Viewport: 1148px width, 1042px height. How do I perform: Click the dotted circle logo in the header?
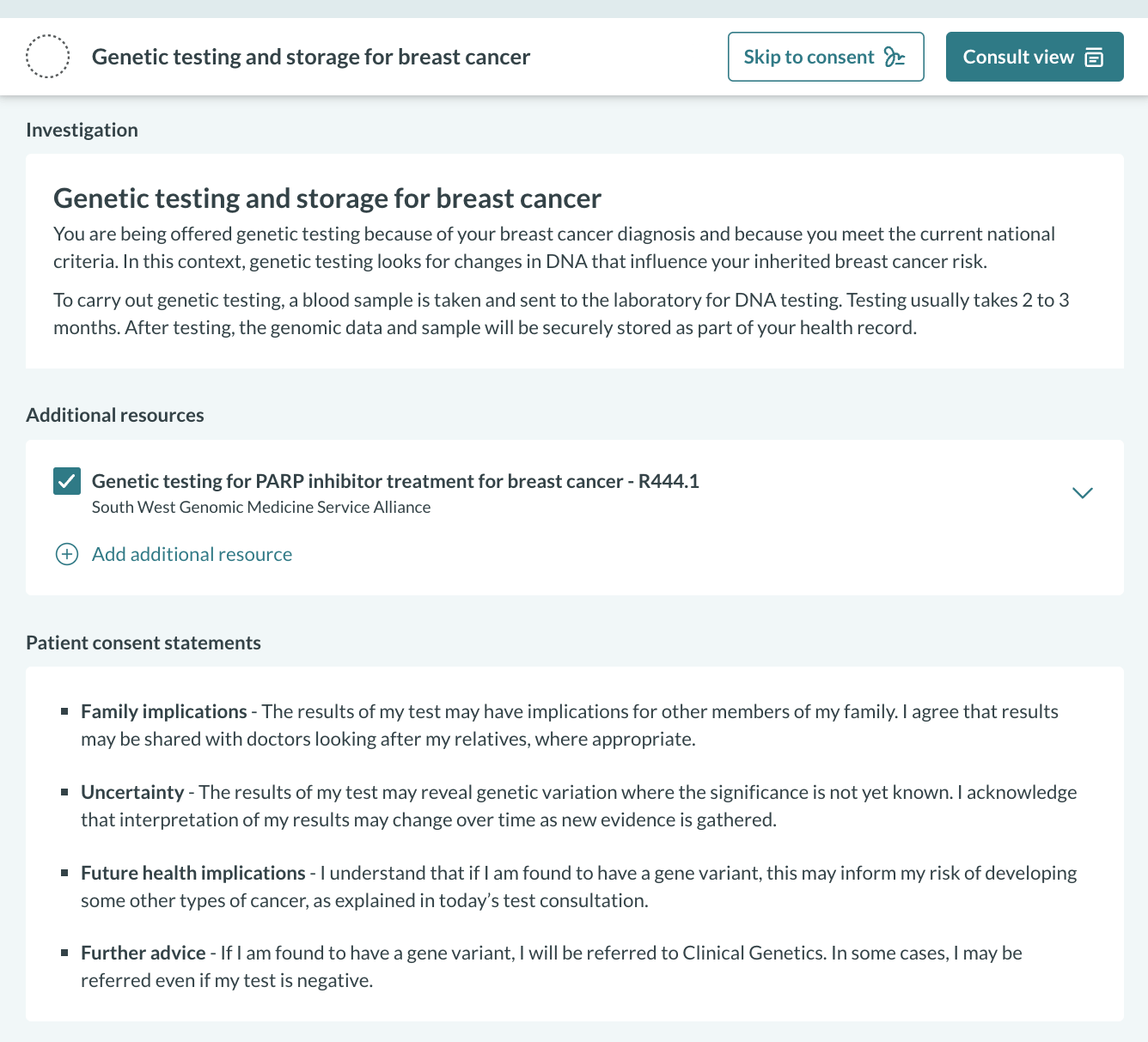pyautogui.click(x=48, y=56)
